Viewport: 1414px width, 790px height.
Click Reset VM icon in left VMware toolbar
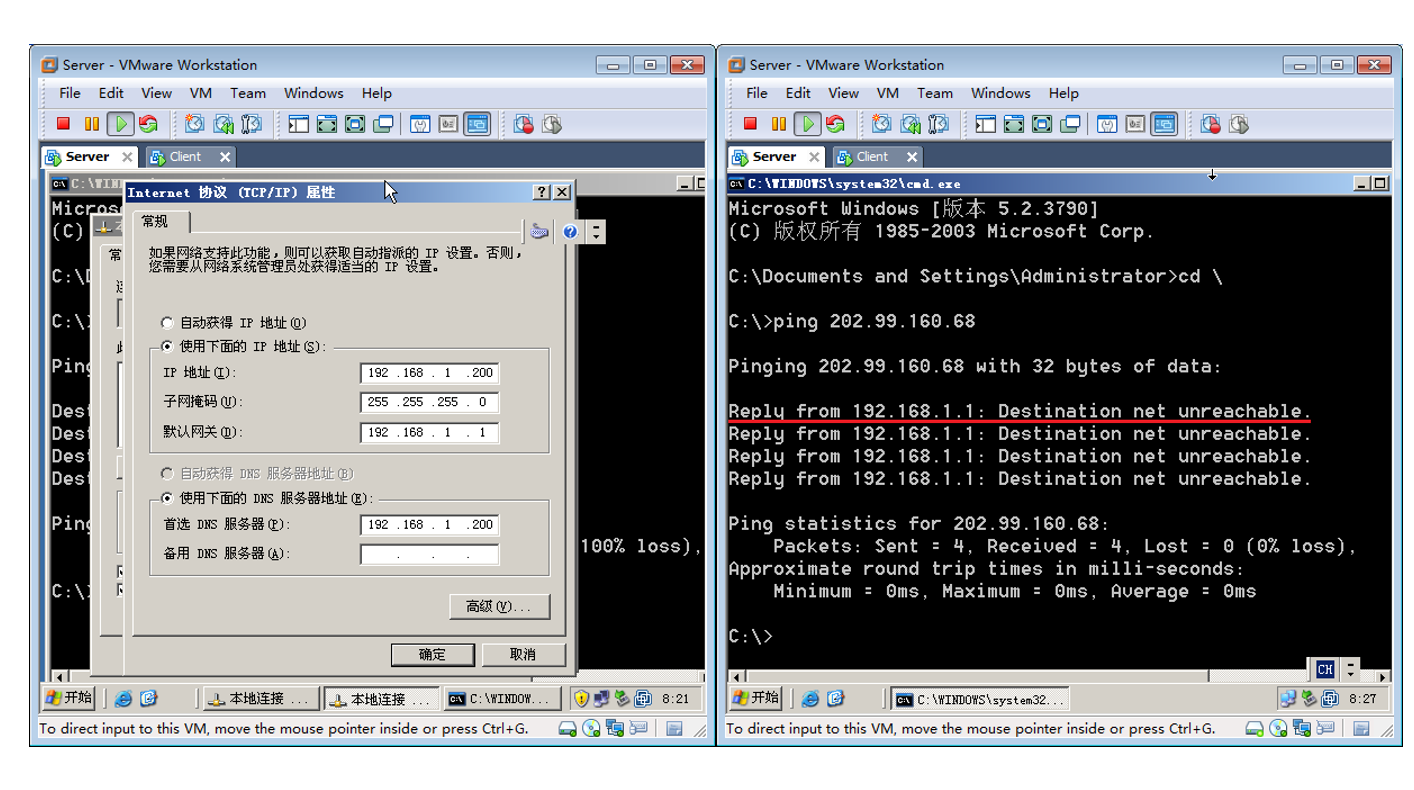tap(148, 124)
